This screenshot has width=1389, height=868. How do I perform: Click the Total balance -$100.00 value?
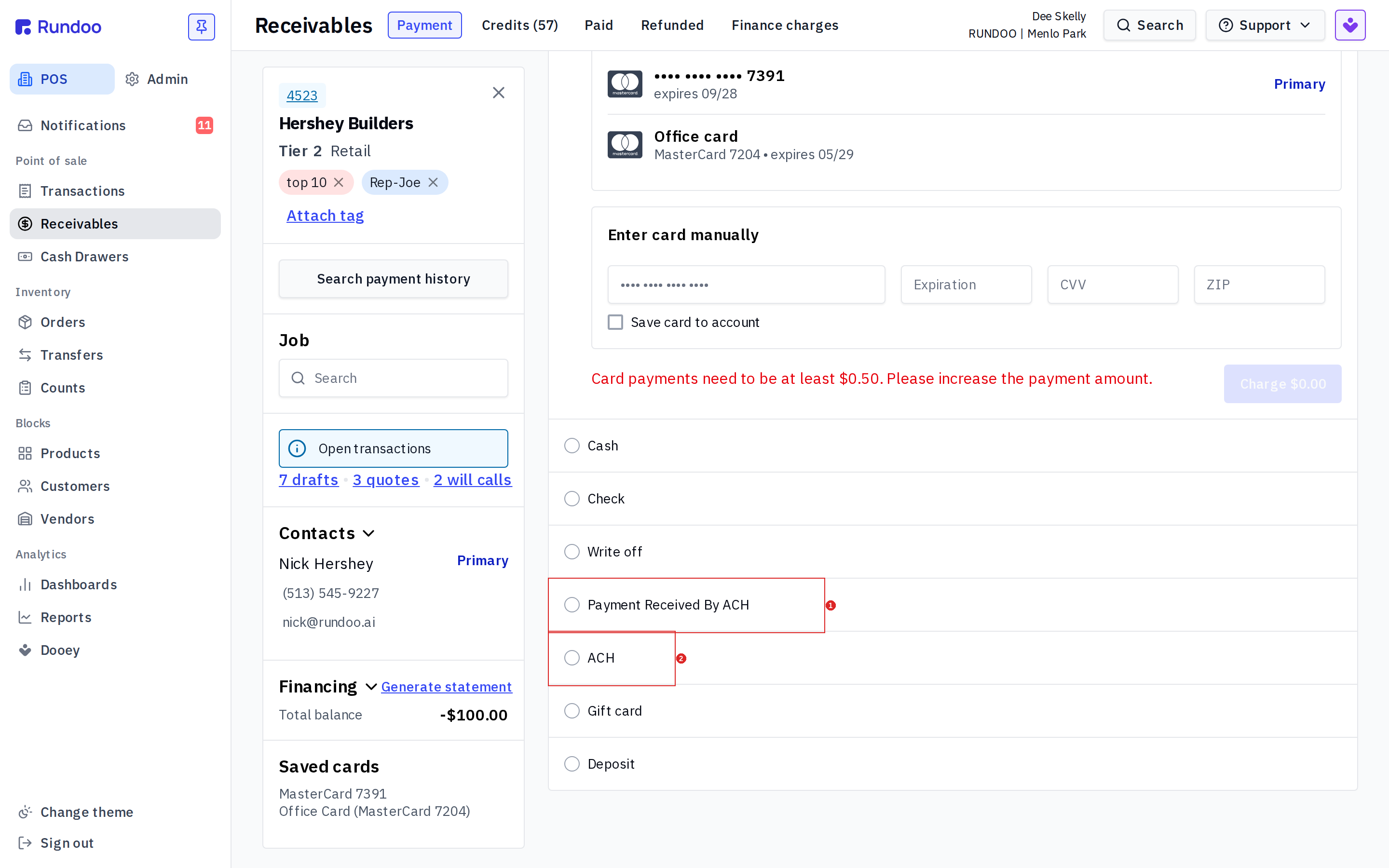(x=474, y=715)
